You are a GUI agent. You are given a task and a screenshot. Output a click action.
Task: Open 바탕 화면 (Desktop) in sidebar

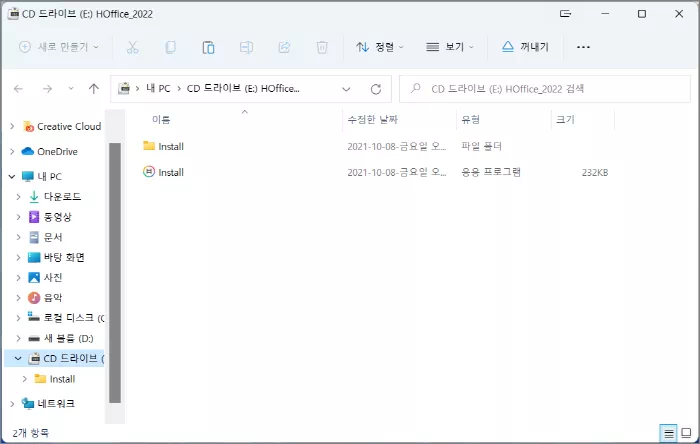coord(64,257)
